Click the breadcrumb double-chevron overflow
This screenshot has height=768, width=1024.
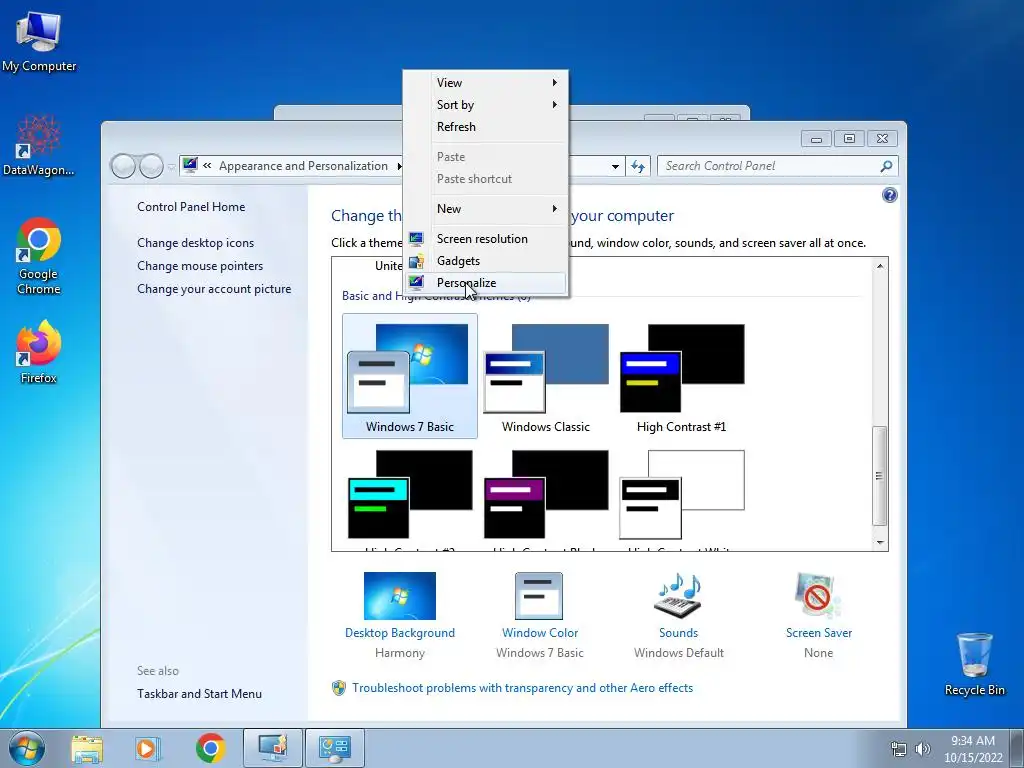point(207,166)
